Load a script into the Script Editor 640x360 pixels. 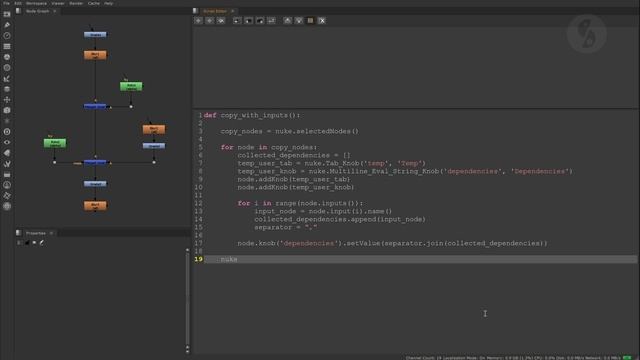point(248,20)
